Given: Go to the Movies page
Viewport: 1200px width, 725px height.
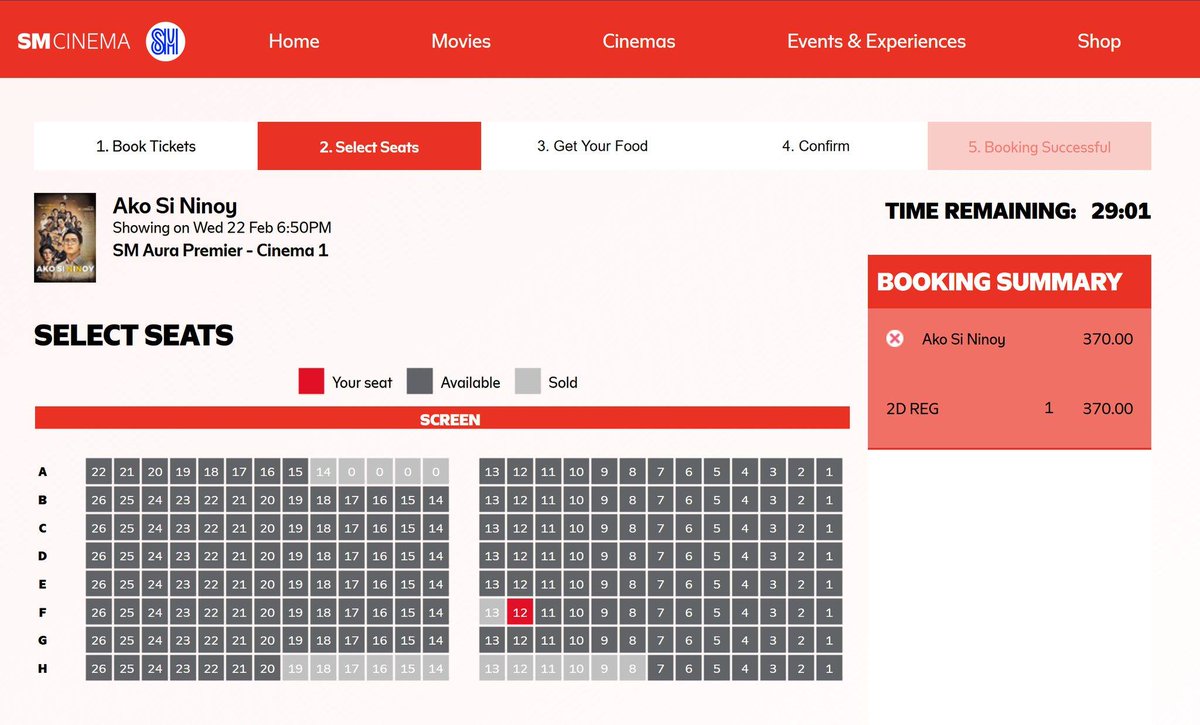Looking at the screenshot, I should [x=461, y=41].
